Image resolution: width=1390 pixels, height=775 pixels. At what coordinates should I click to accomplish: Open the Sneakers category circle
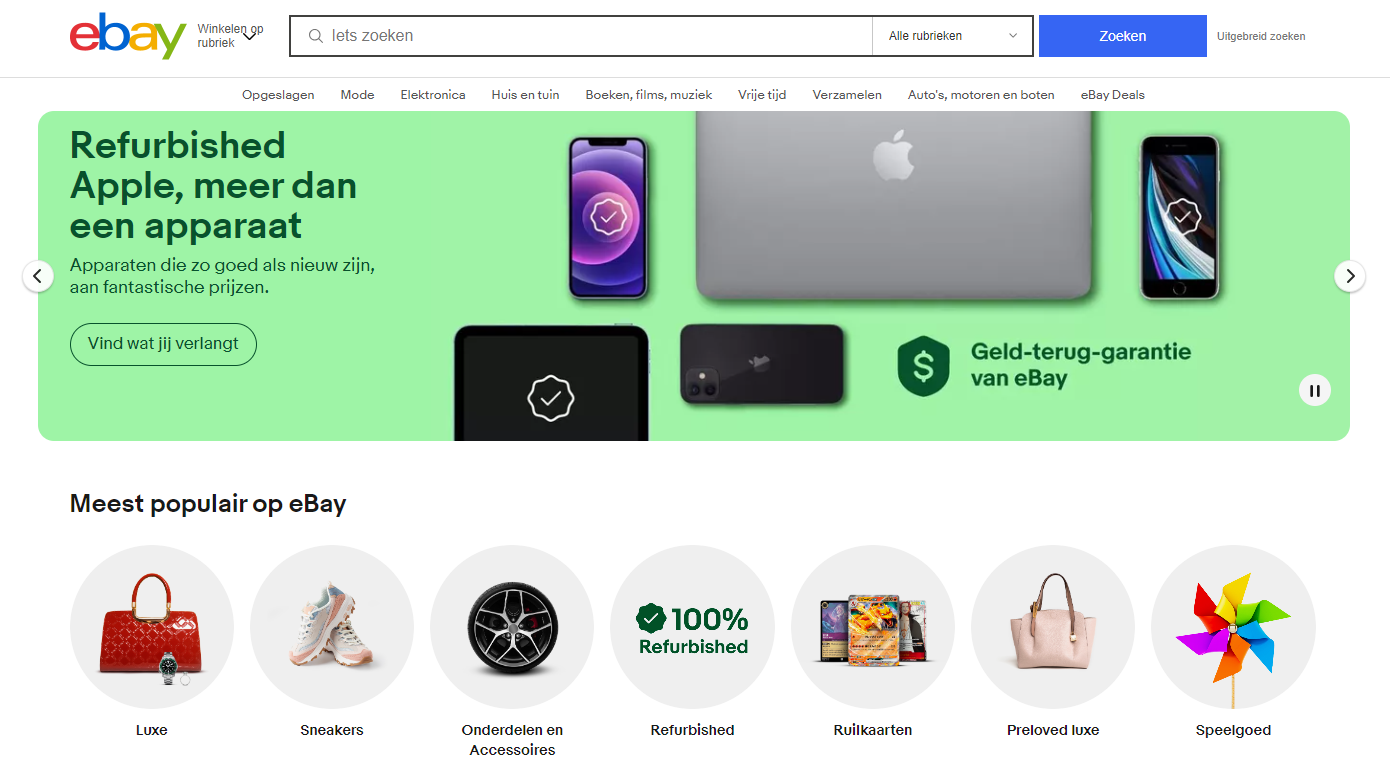pos(332,627)
